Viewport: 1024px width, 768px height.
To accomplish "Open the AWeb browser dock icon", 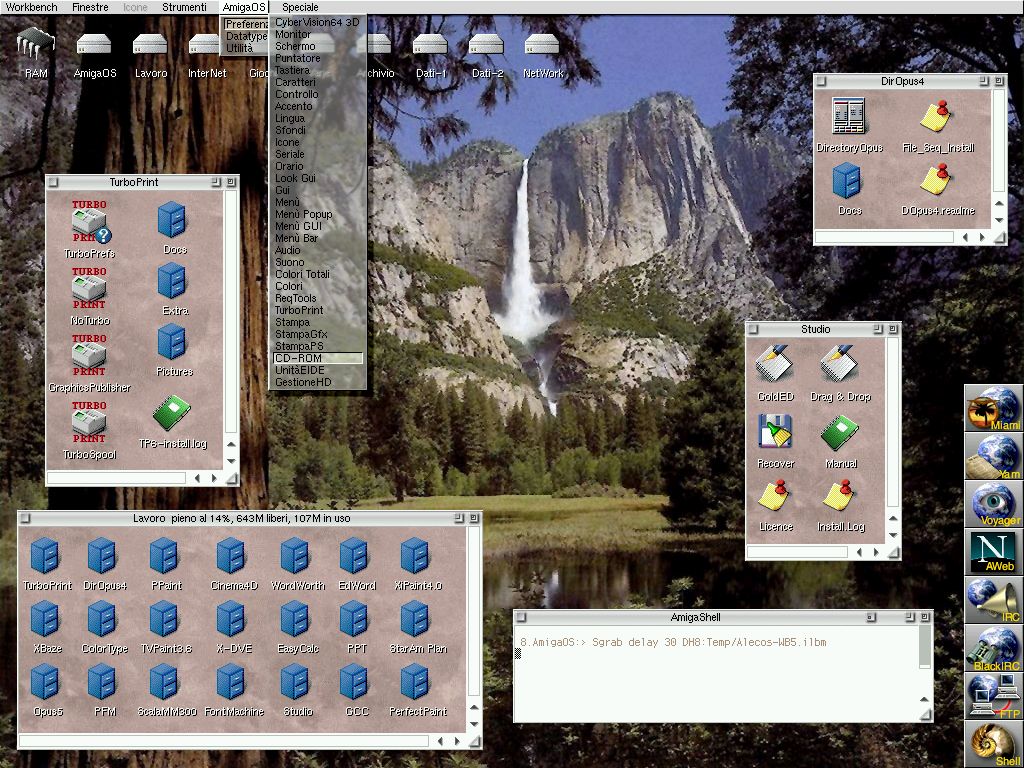I will pyautogui.click(x=994, y=552).
